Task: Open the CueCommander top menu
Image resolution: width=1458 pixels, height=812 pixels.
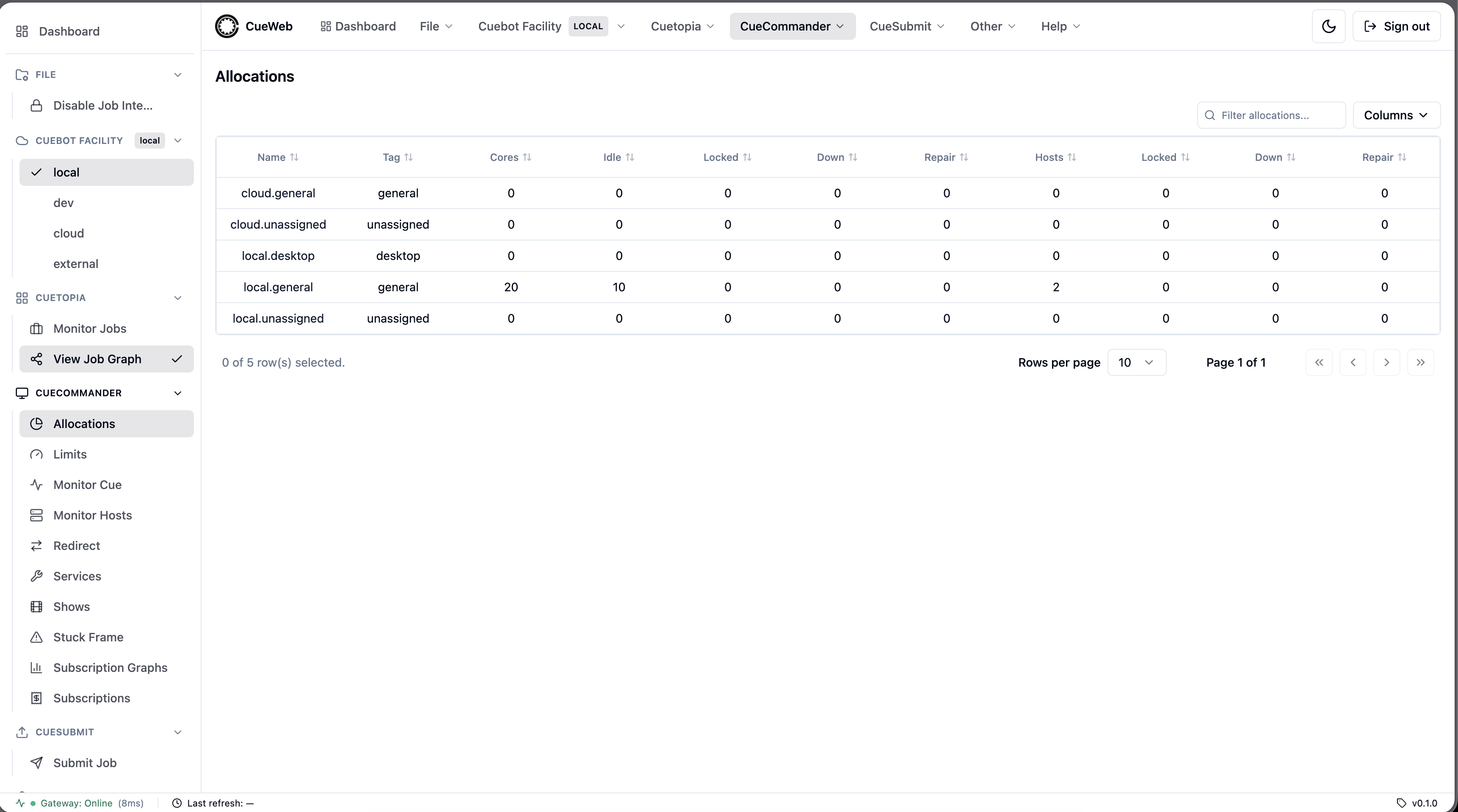Action: pos(792,27)
